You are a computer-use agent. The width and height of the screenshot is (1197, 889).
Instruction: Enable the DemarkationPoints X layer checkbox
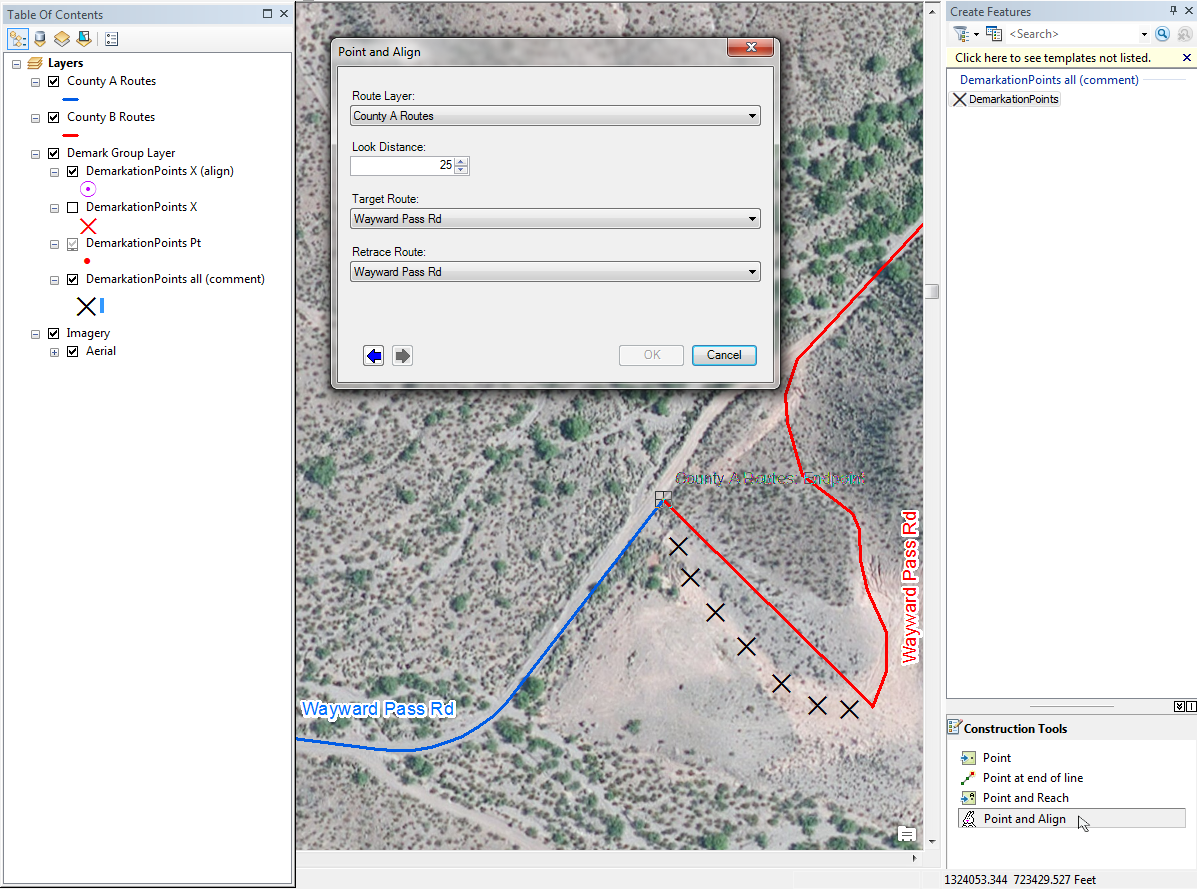(x=73, y=208)
